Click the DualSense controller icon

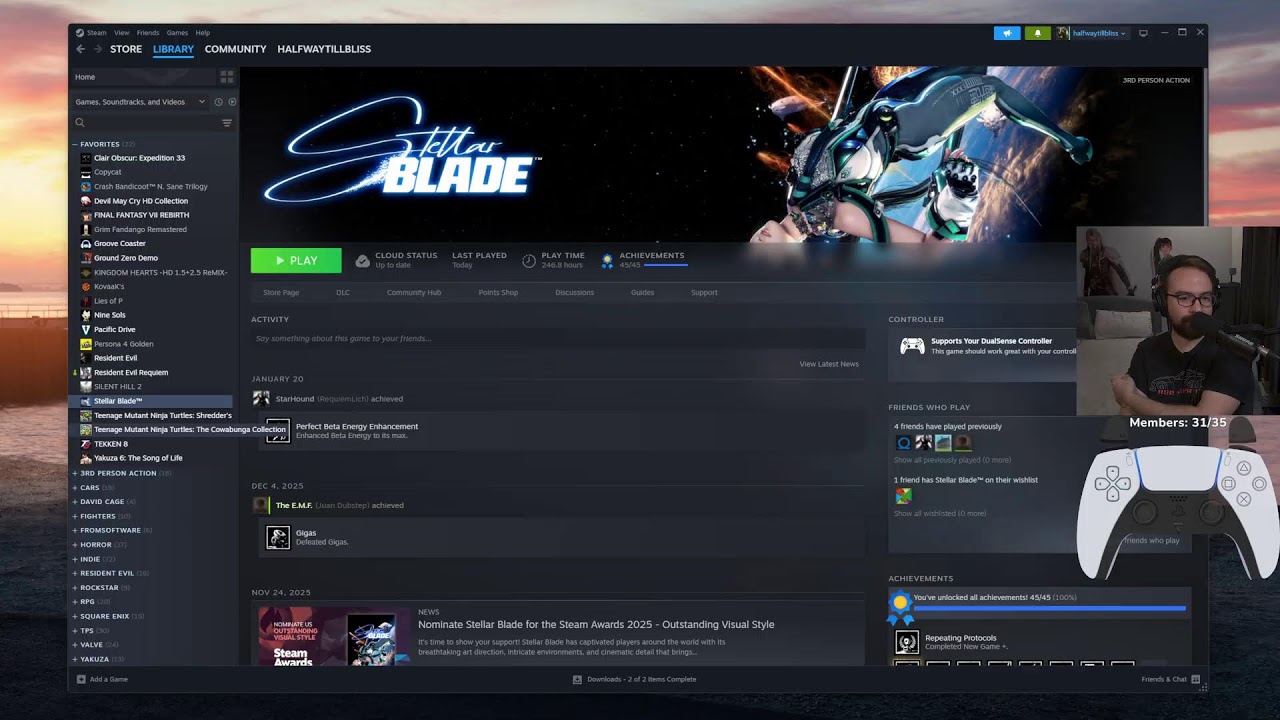[912, 346]
